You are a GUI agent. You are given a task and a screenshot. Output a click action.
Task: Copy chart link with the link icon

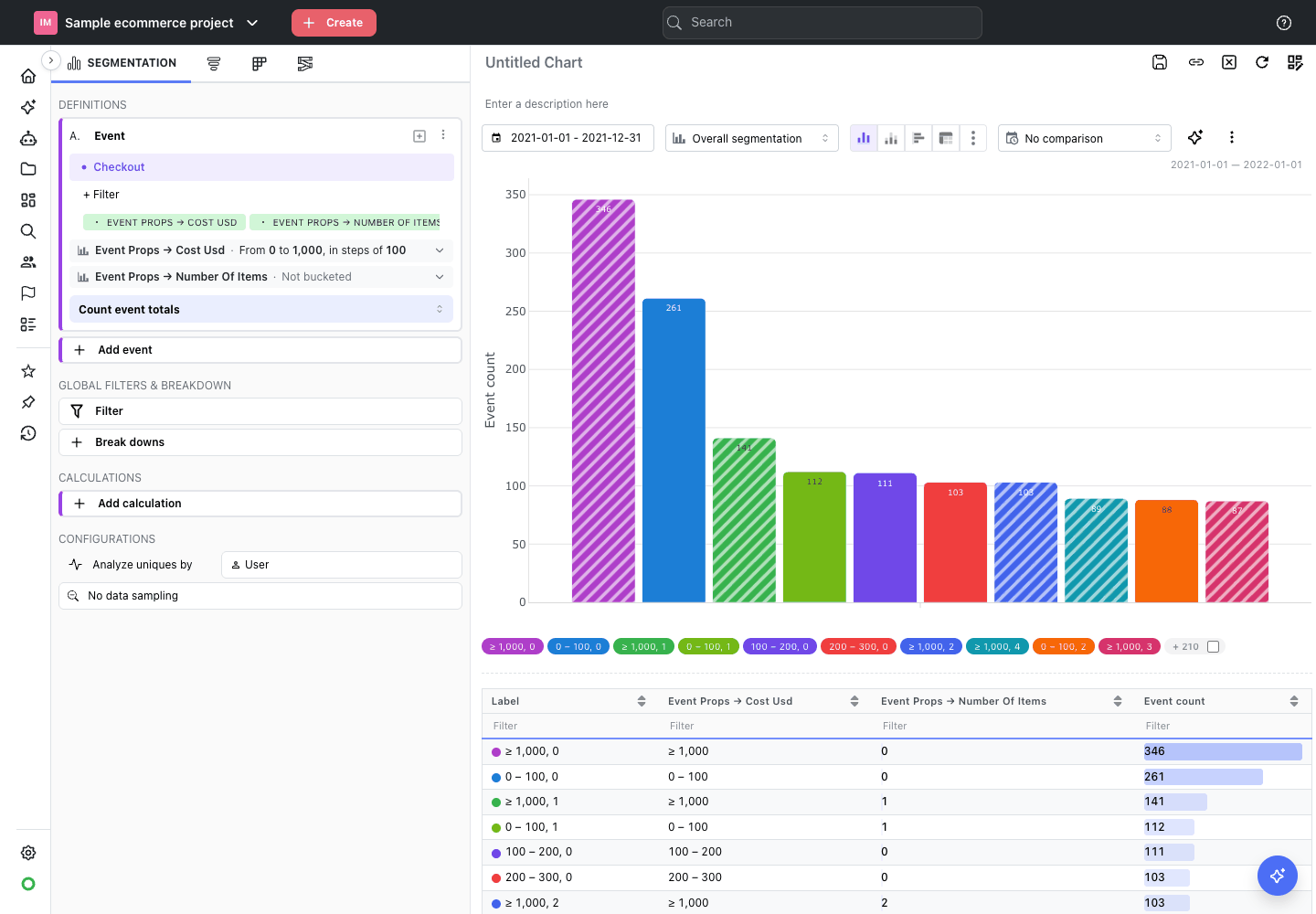tap(1196, 62)
